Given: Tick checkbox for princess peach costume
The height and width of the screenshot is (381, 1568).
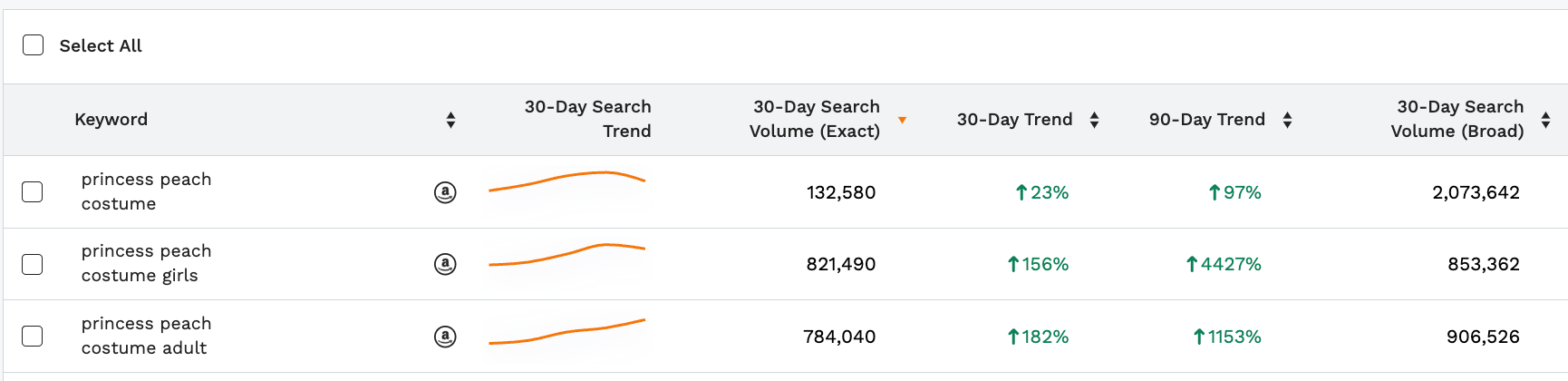Looking at the screenshot, I should pyautogui.click(x=33, y=192).
